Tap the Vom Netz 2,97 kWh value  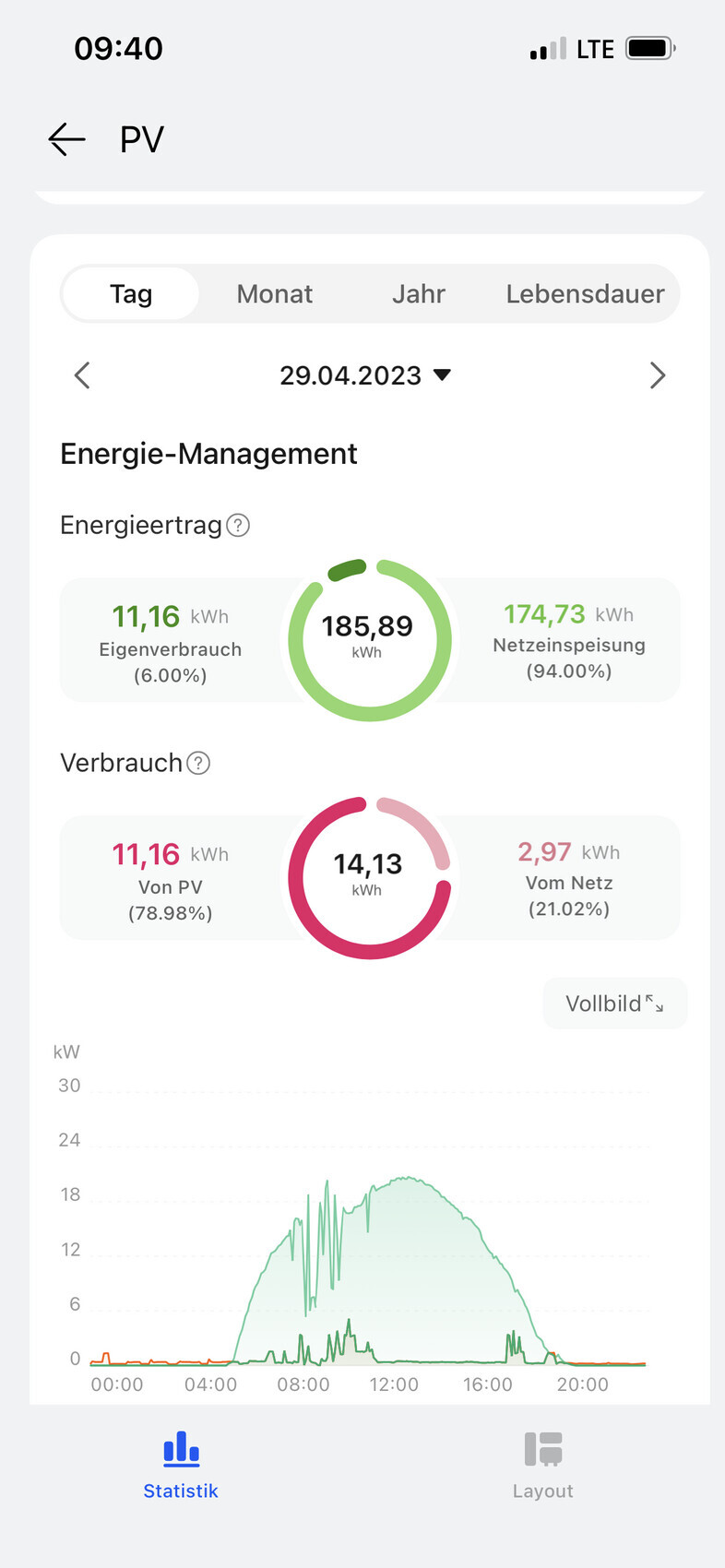(x=544, y=852)
